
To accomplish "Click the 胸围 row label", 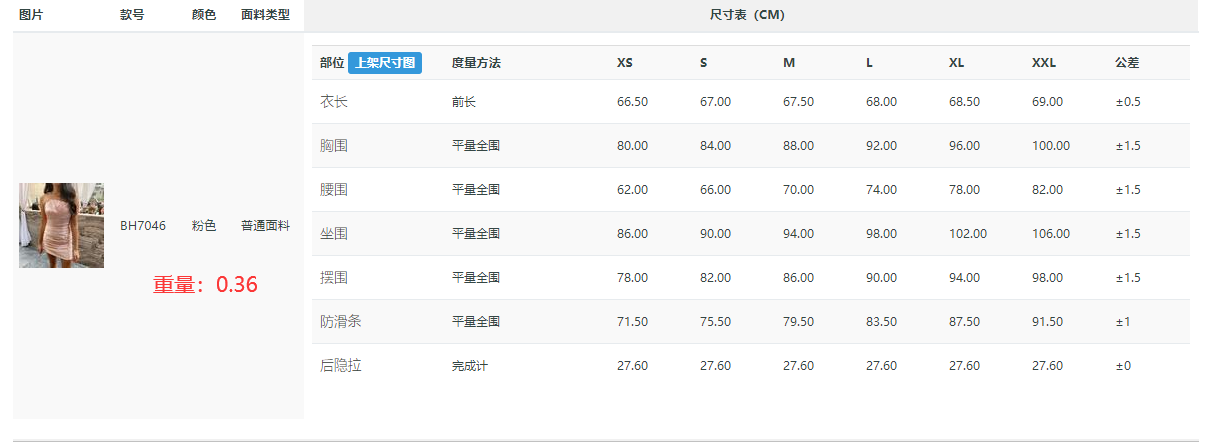I will [334, 146].
